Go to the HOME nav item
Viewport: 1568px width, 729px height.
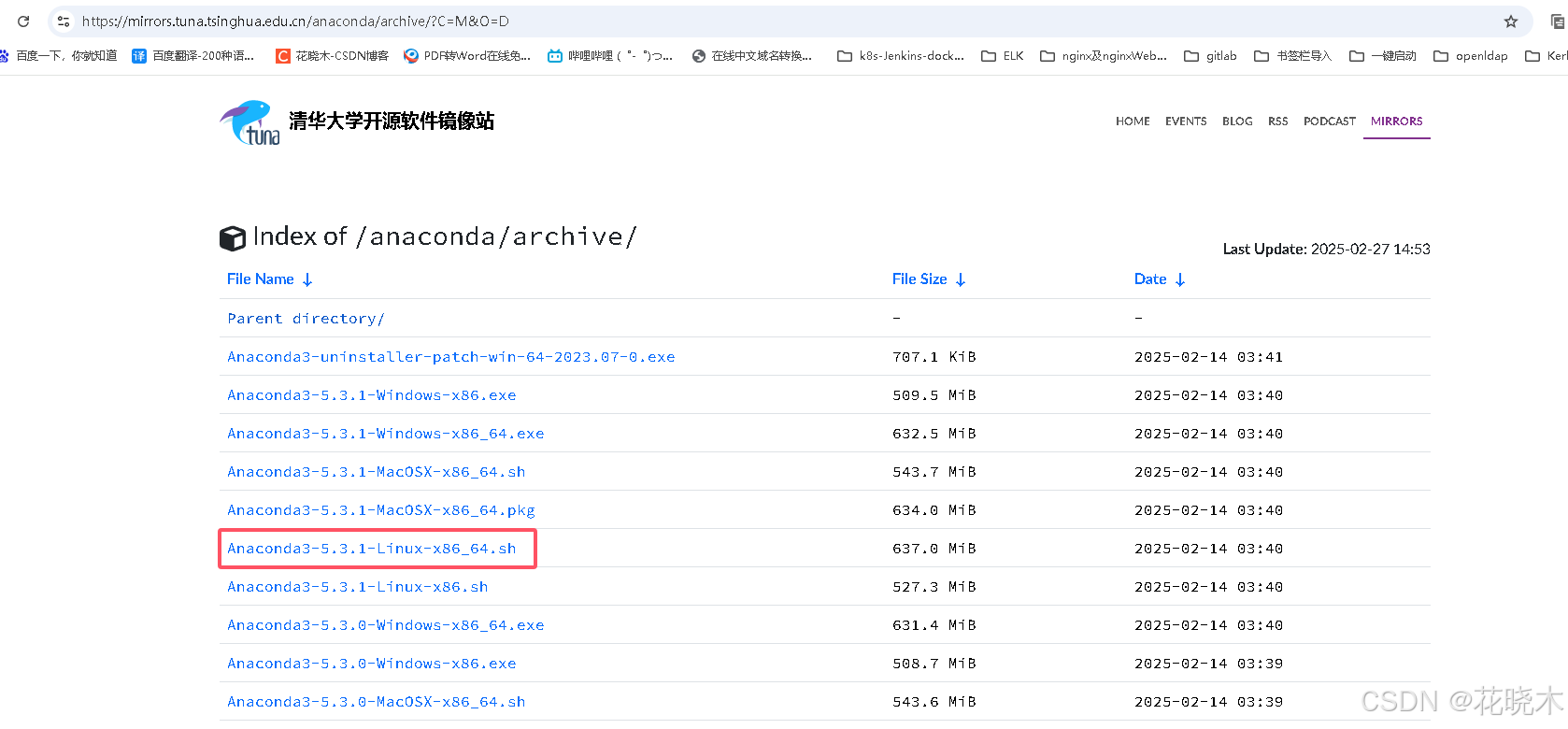coord(1133,121)
